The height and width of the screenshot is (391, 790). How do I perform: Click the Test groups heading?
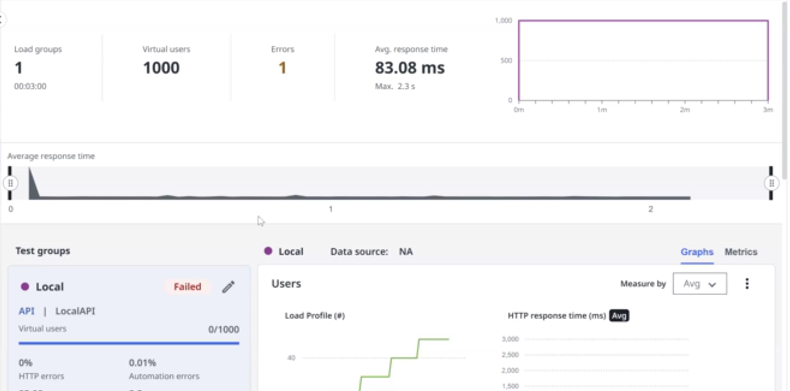tap(43, 251)
